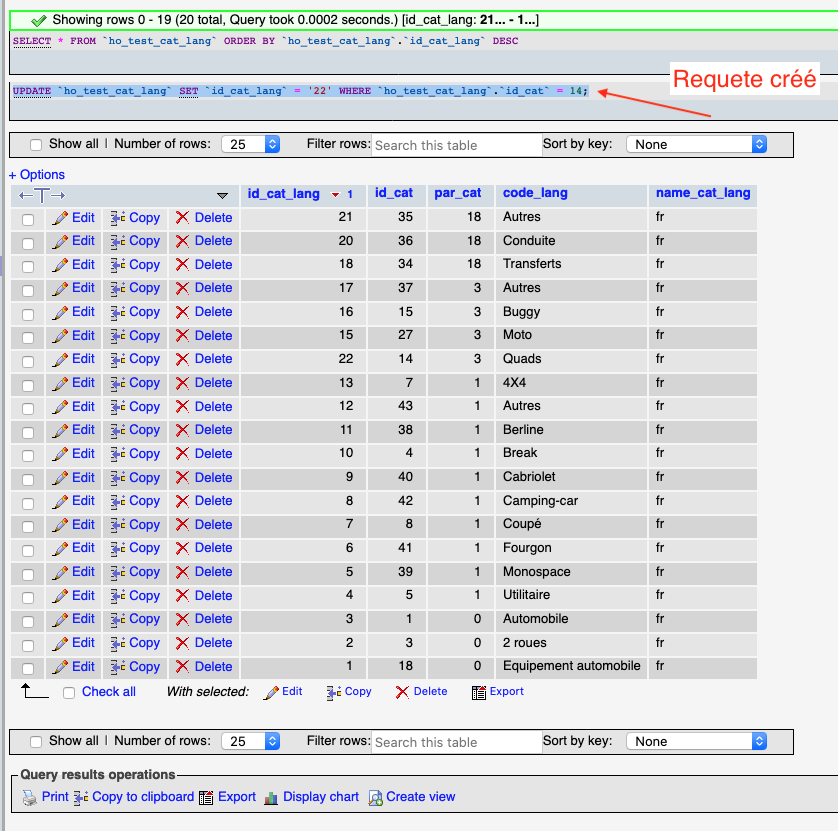This screenshot has height=831, width=838.
Task: Click the Edit pencil icon for the Transferts row
Action: pos(60,265)
